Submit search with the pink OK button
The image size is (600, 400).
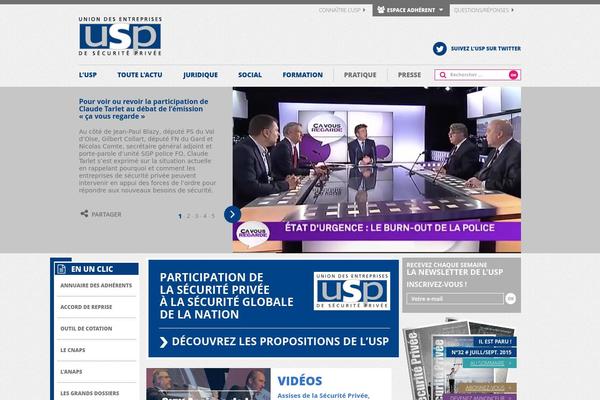(513, 75)
